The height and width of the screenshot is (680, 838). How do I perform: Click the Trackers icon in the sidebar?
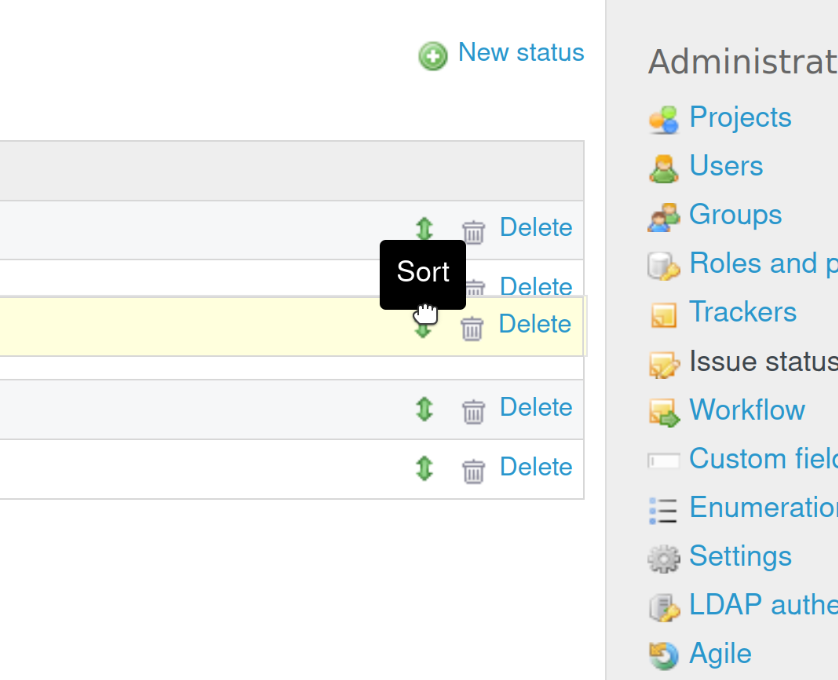[663, 313]
